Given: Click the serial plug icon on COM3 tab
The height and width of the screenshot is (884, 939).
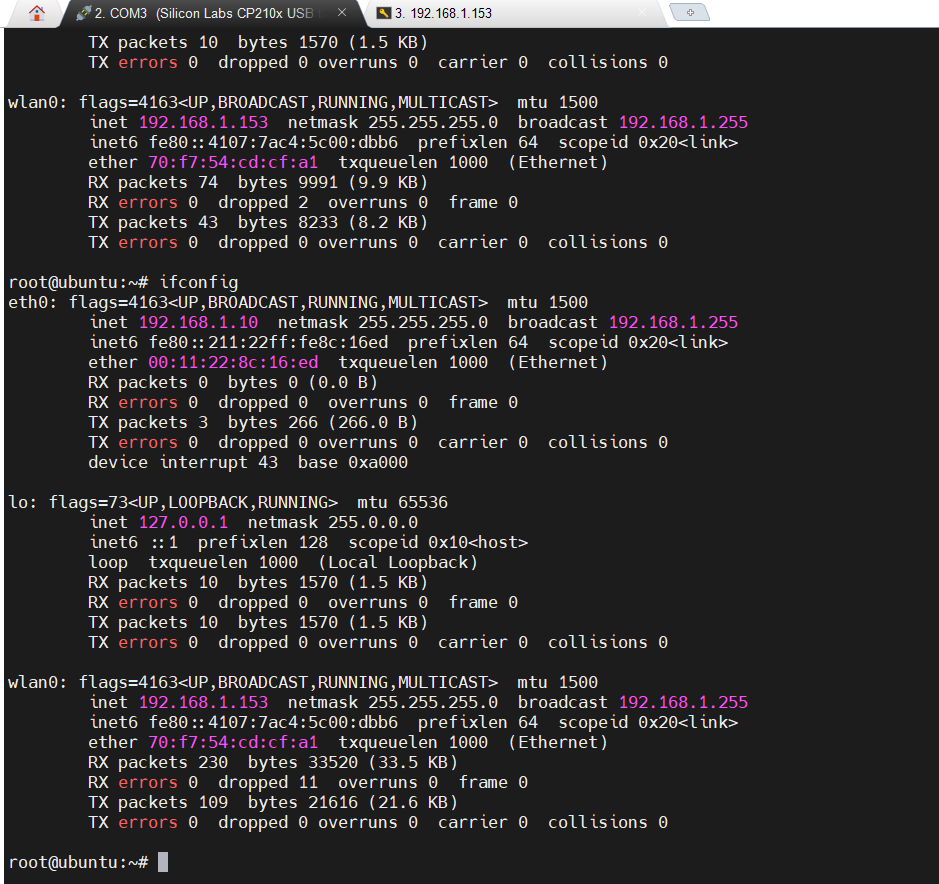Looking at the screenshot, I should pos(82,14).
